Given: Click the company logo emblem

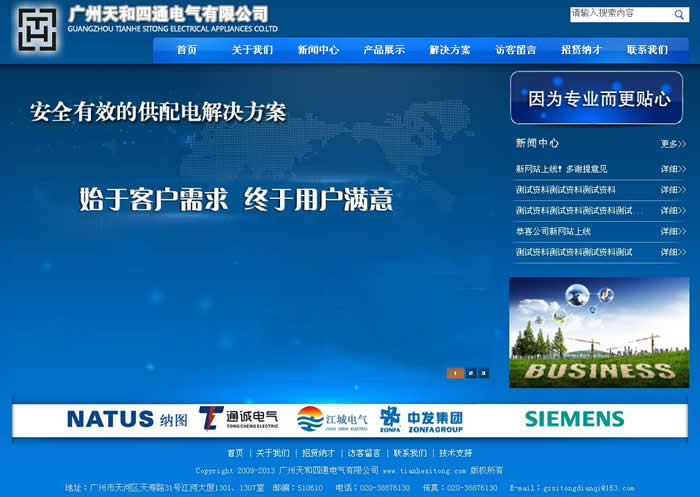Looking at the screenshot, I should (37, 30).
